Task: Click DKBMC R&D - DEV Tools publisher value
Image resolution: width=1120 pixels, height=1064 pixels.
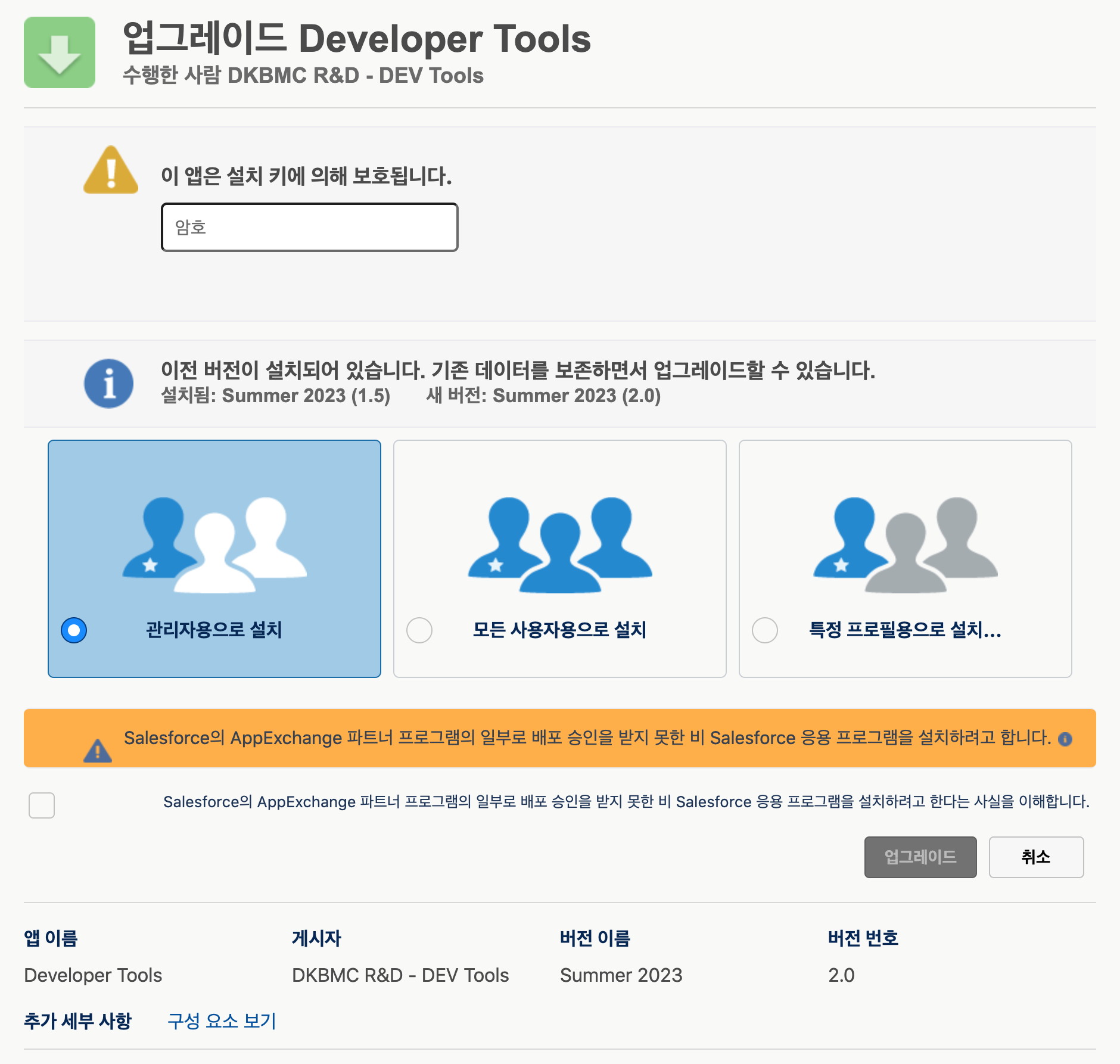Action: (400, 975)
